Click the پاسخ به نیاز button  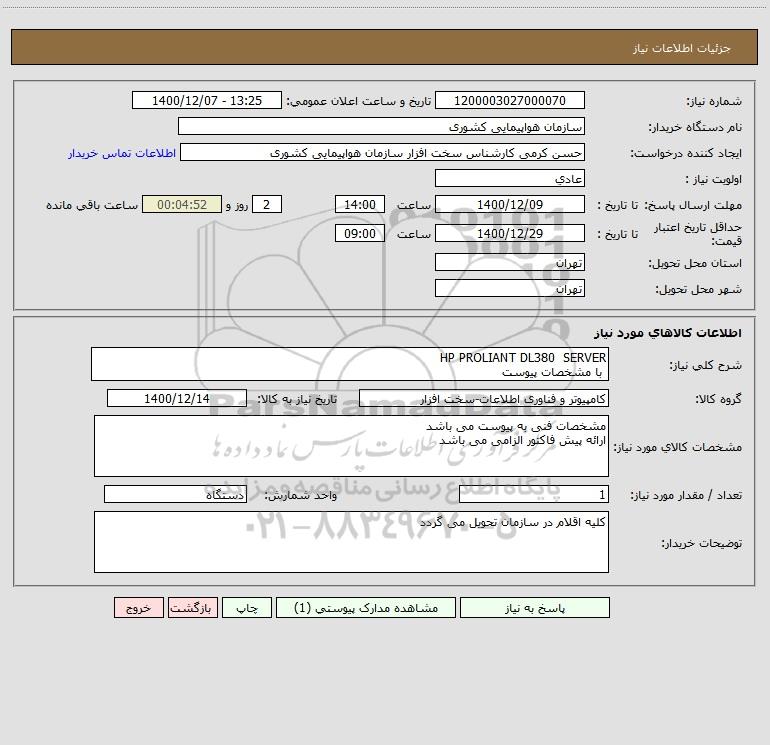point(535,607)
